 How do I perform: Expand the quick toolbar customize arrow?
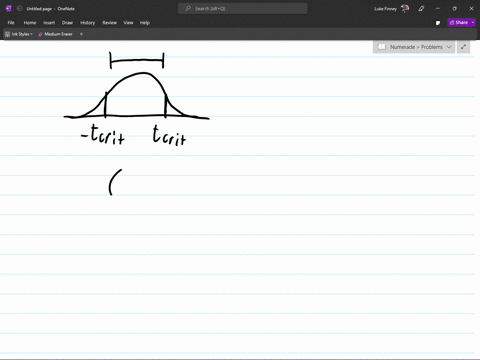pyautogui.click(x=81, y=34)
